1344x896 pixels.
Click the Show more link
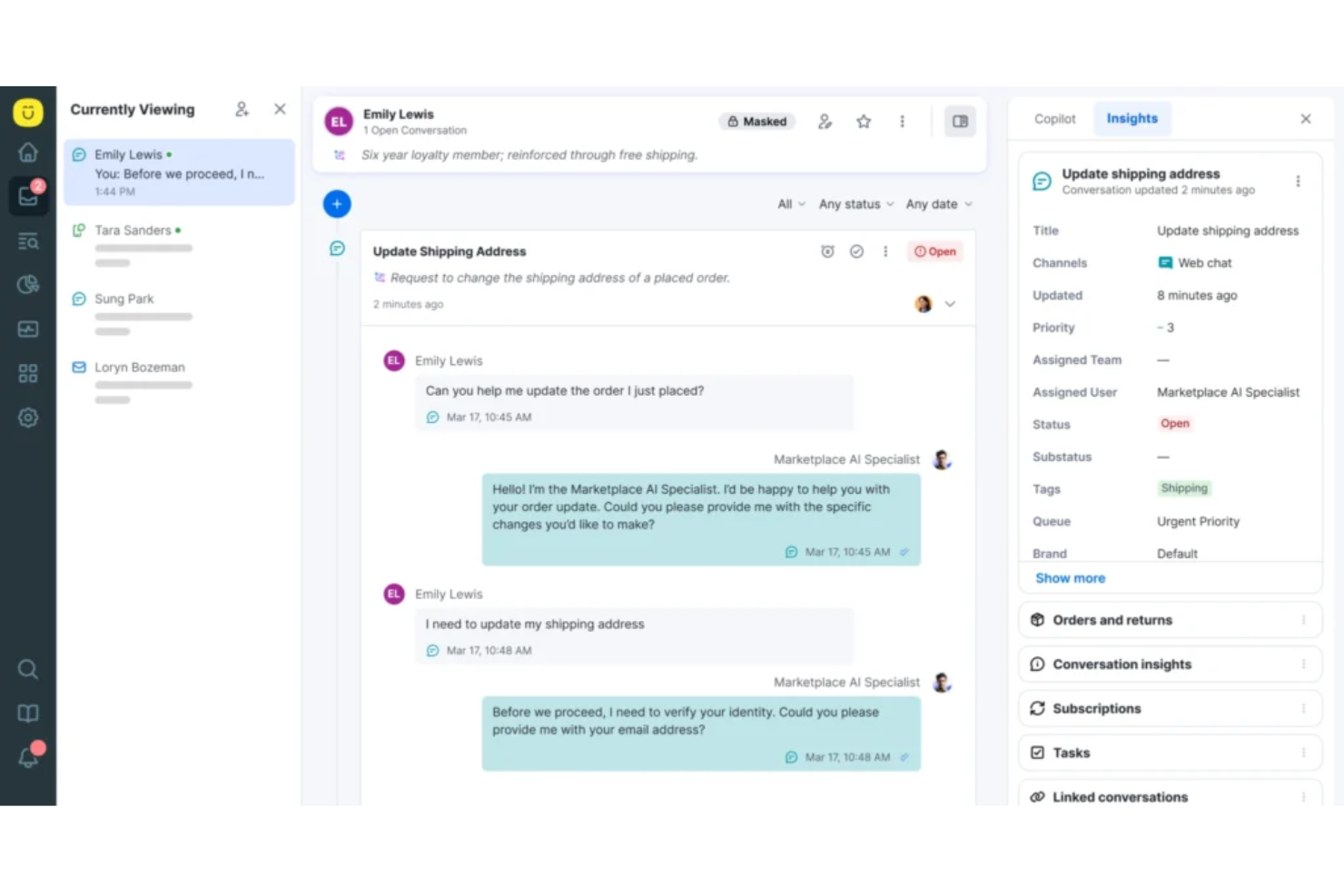(1070, 578)
